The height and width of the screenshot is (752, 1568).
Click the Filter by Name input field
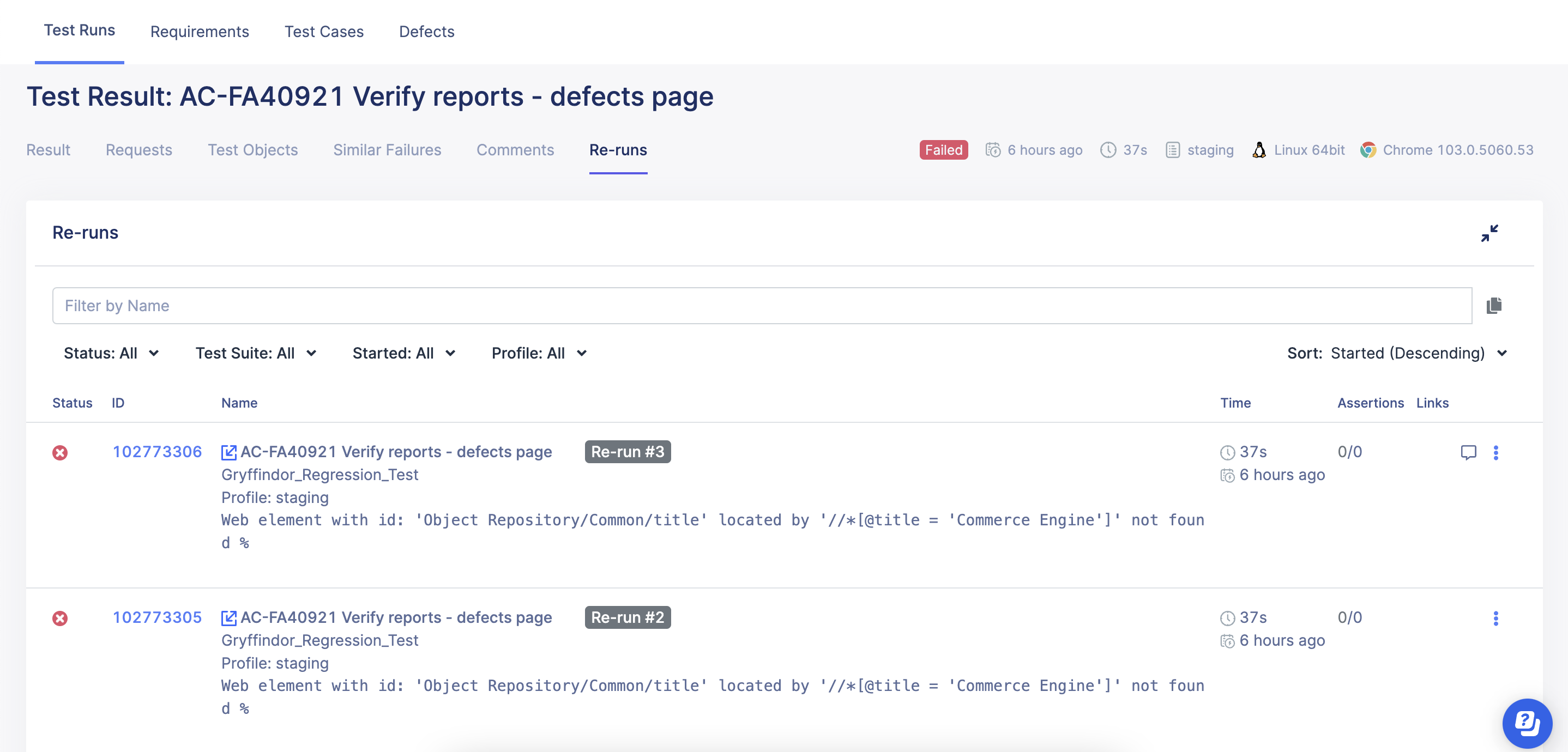point(761,305)
